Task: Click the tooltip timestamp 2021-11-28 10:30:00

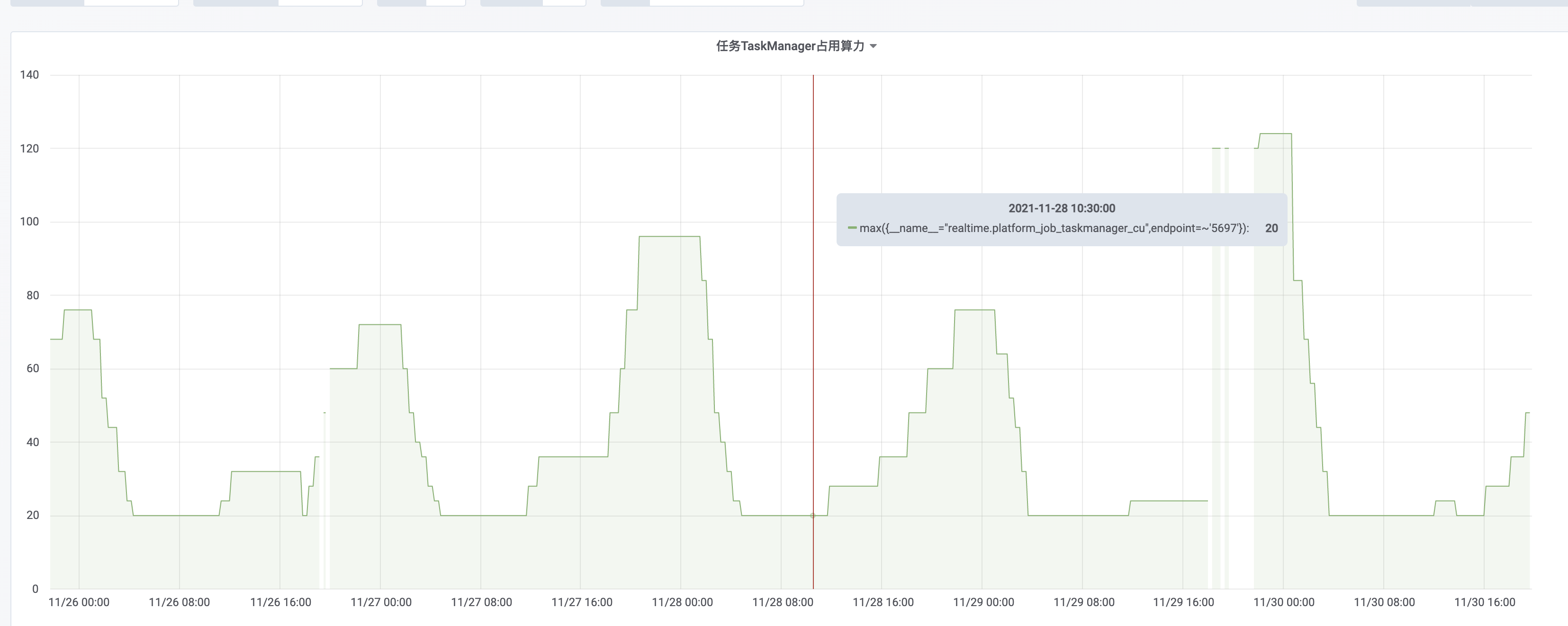Action: tap(1062, 208)
